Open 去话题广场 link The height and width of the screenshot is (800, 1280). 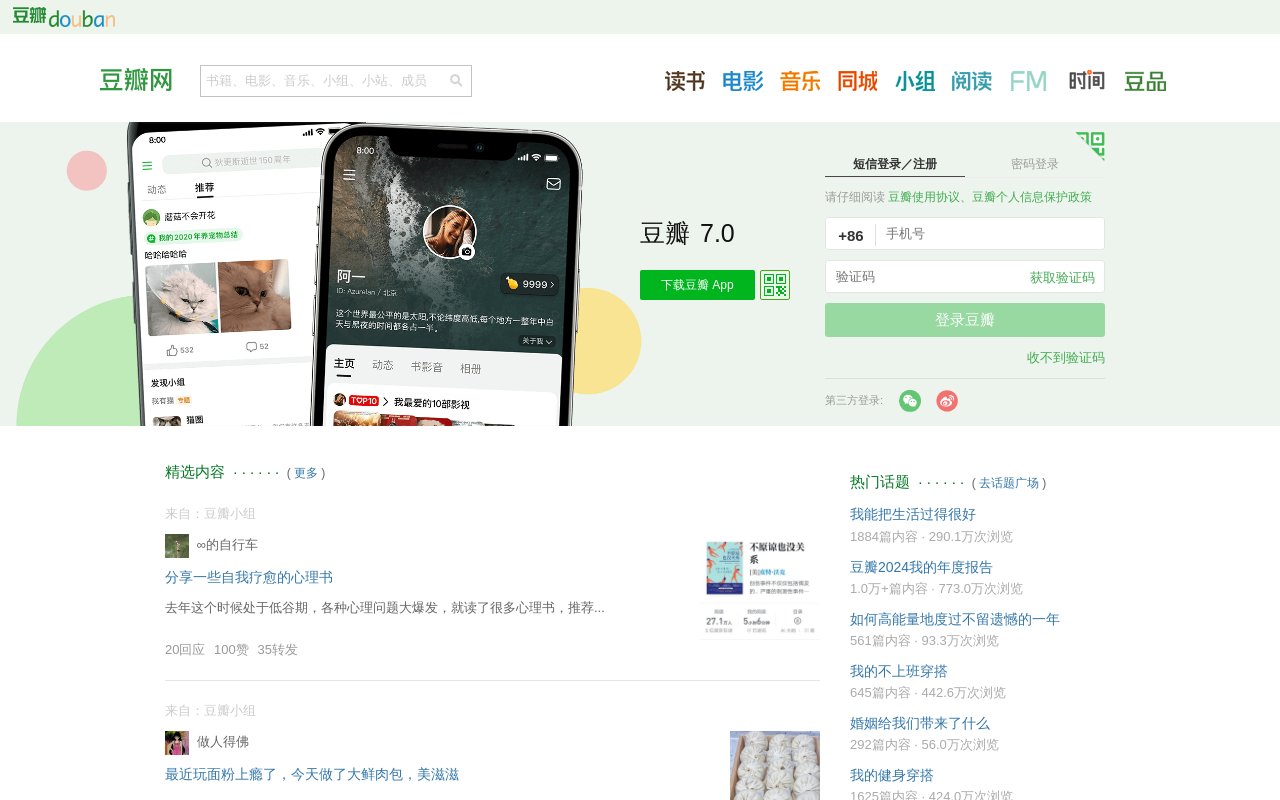click(1009, 483)
